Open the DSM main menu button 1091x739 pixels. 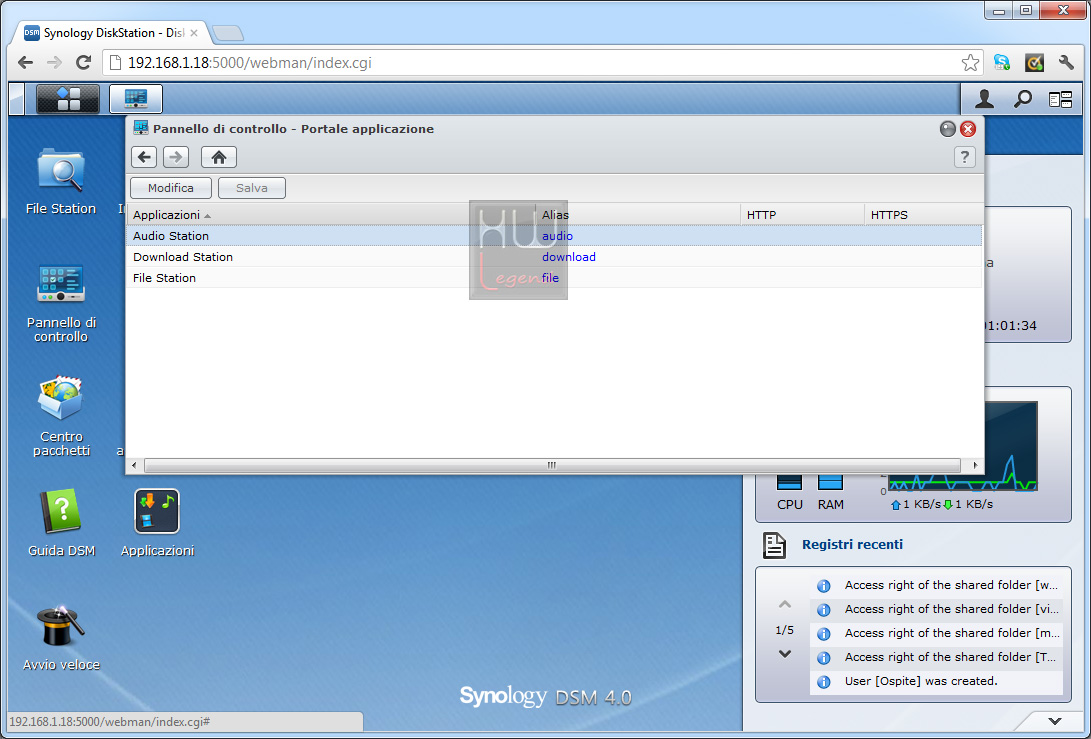point(67,99)
